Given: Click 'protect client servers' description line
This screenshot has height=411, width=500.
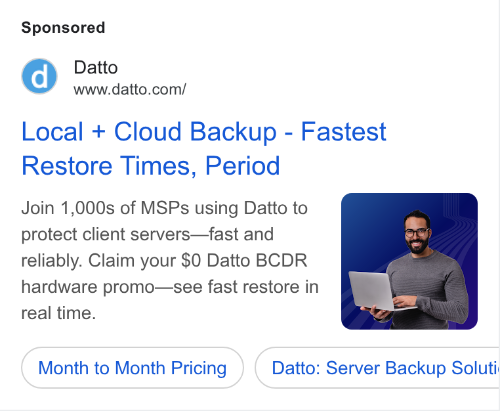Looking at the screenshot, I should pyautogui.click(x=106, y=234).
